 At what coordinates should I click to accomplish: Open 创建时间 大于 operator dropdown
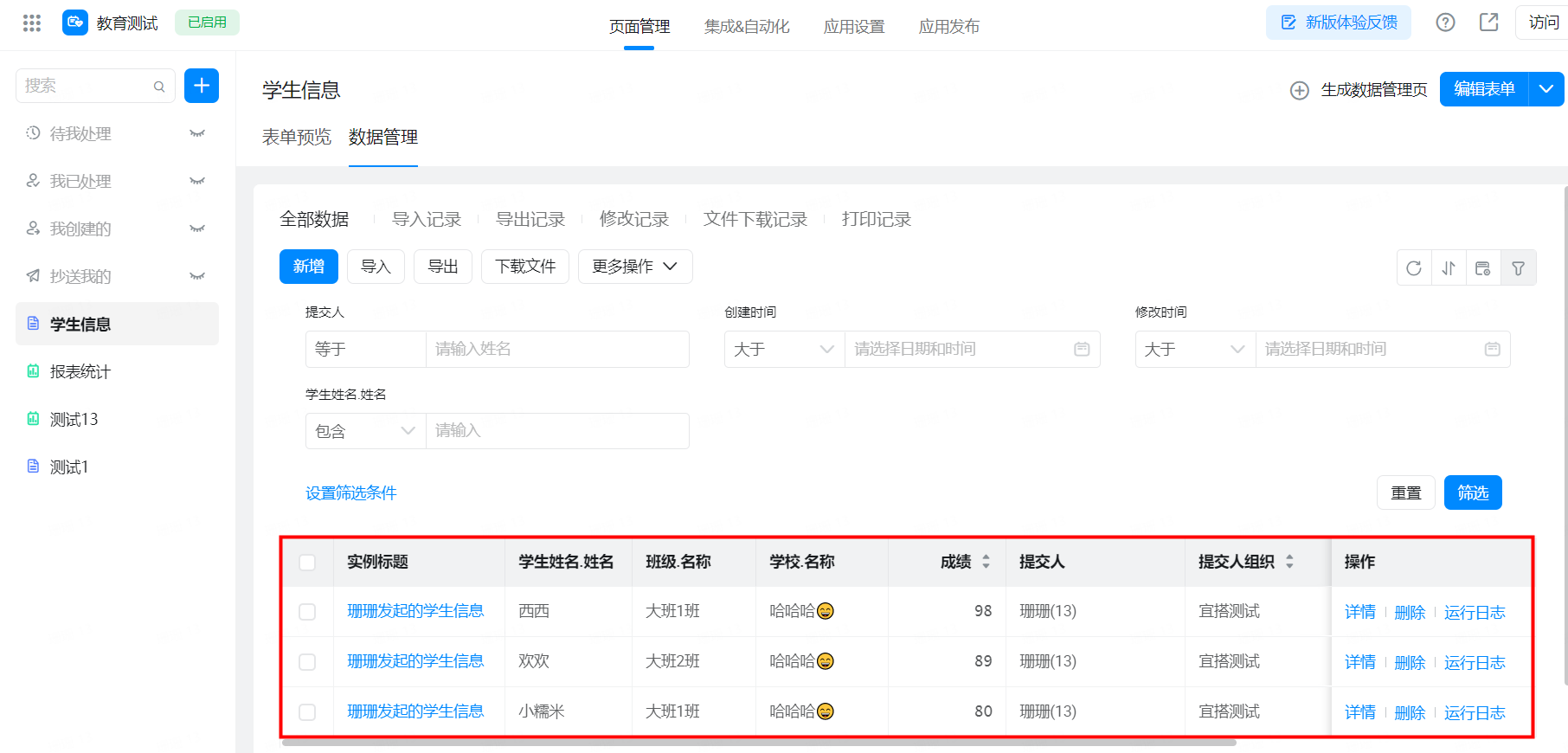pyautogui.click(x=784, y=349)
